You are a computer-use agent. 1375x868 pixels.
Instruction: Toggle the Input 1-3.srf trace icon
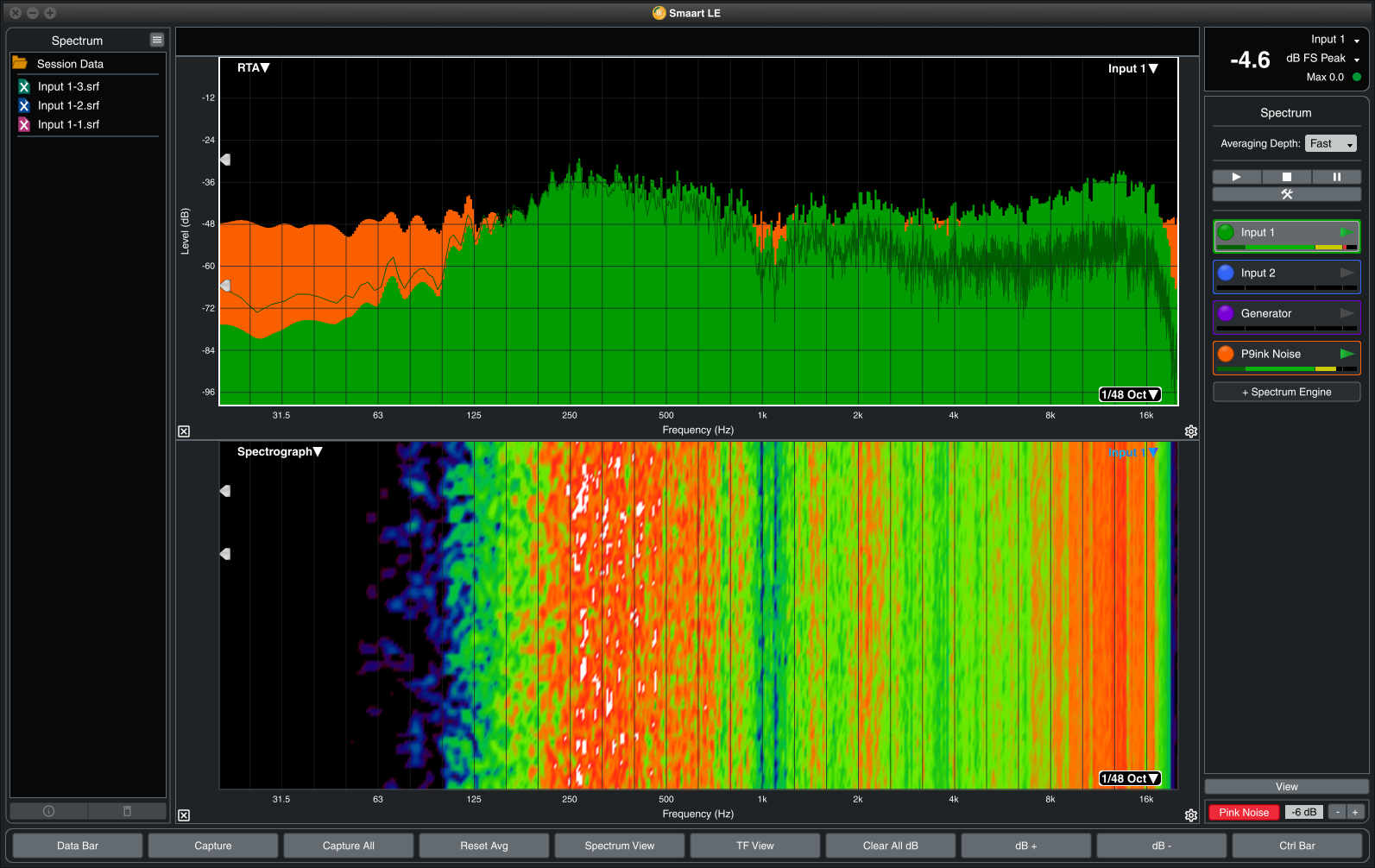coord(24,86)
